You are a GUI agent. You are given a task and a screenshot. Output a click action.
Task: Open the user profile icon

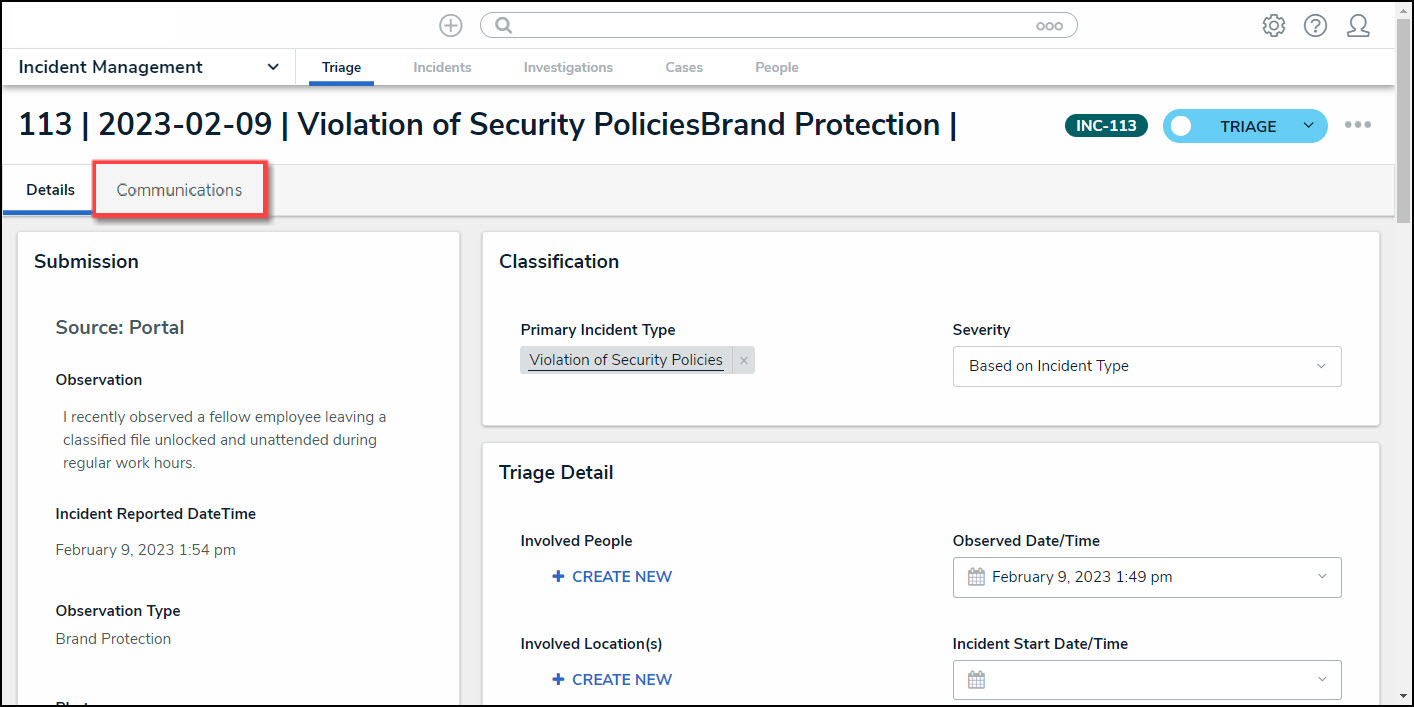pos(1357,26)
